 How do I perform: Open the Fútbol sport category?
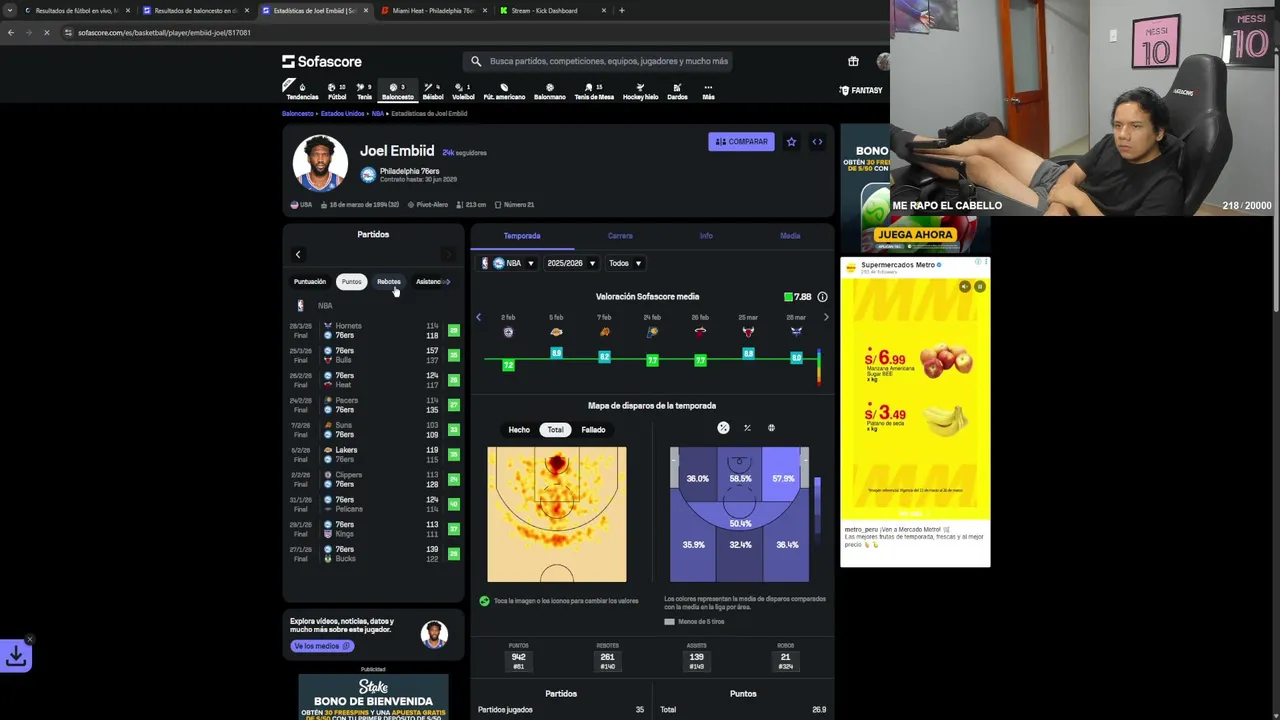[x=337, y=91]
